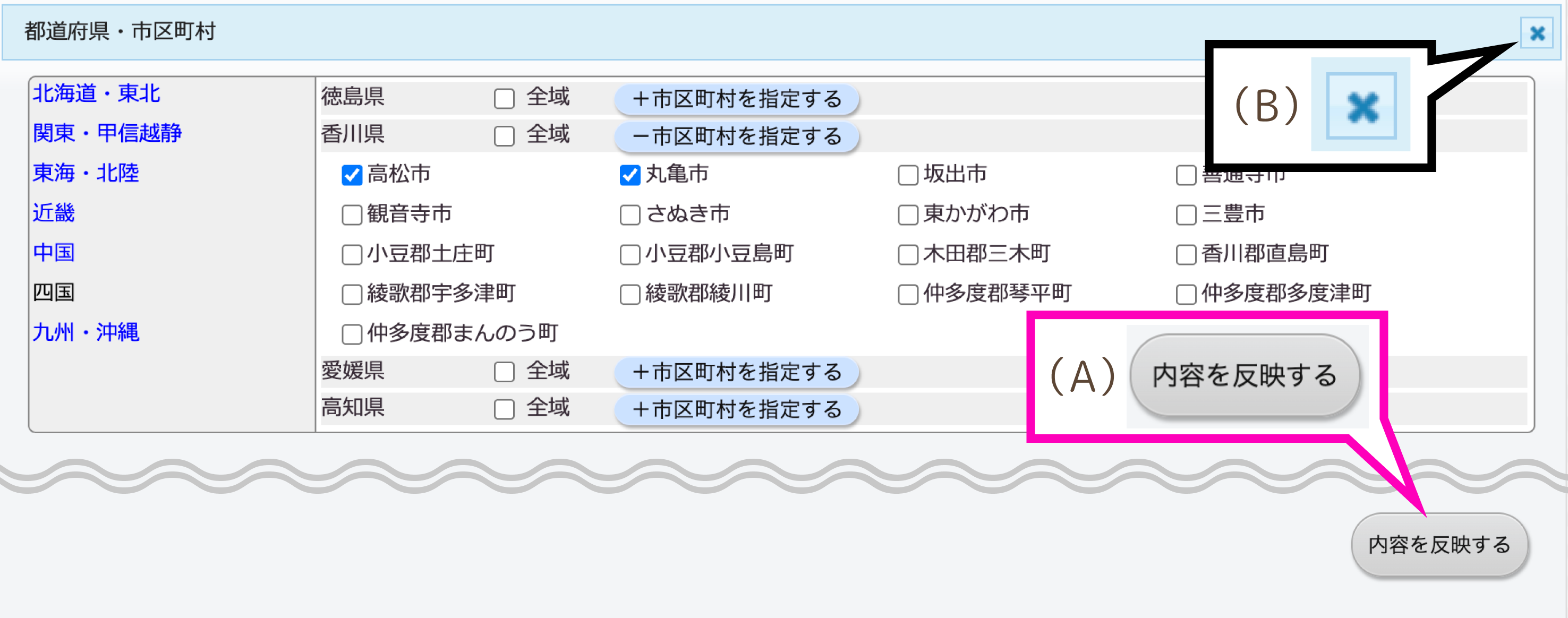This screenshot has width=1568, height=618.
Task: Tick the 小豆郡小豆島町 checkbox
Action: pos(629,254)
